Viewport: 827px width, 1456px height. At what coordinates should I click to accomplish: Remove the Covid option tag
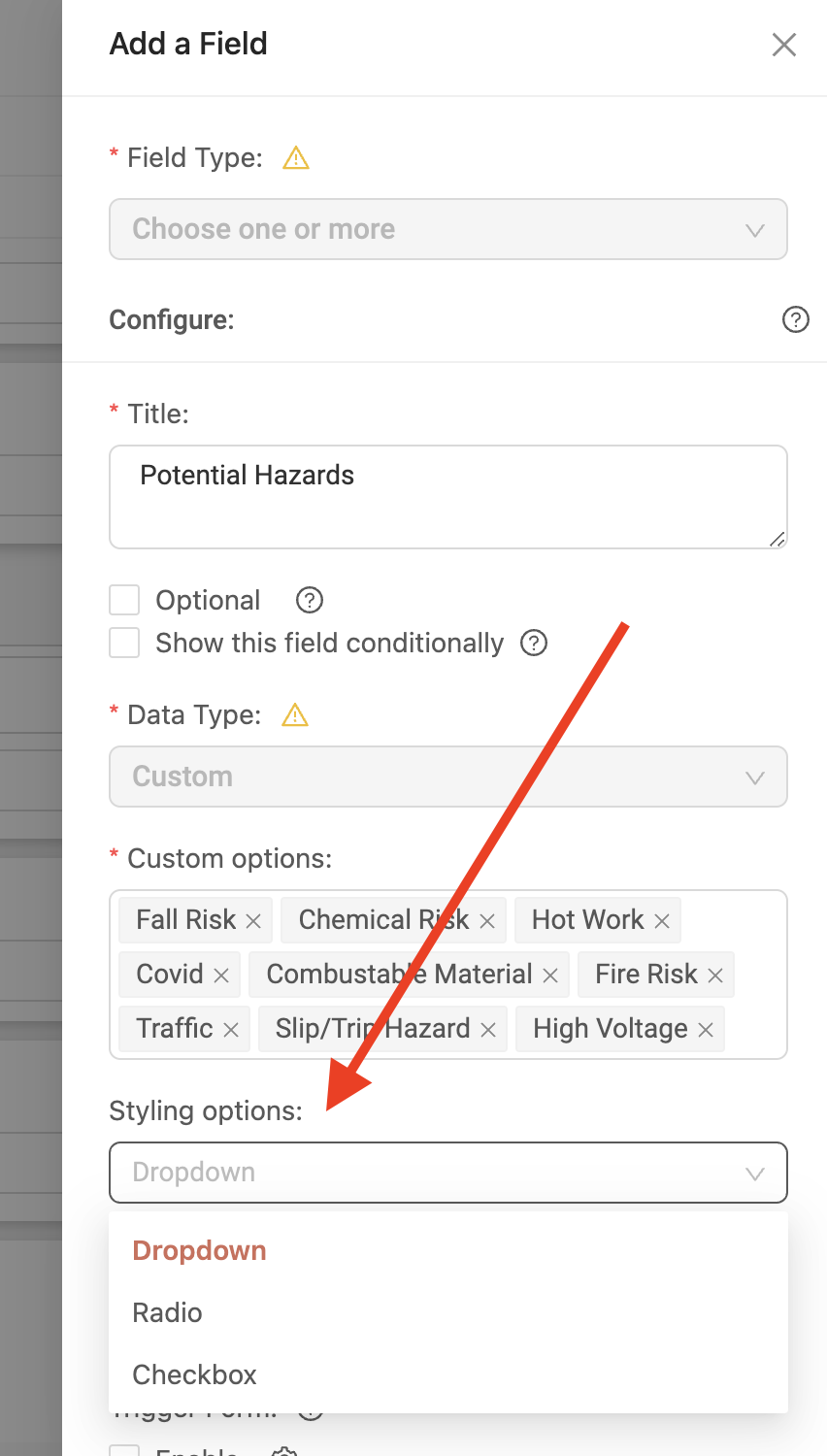[x=221, y=976]
